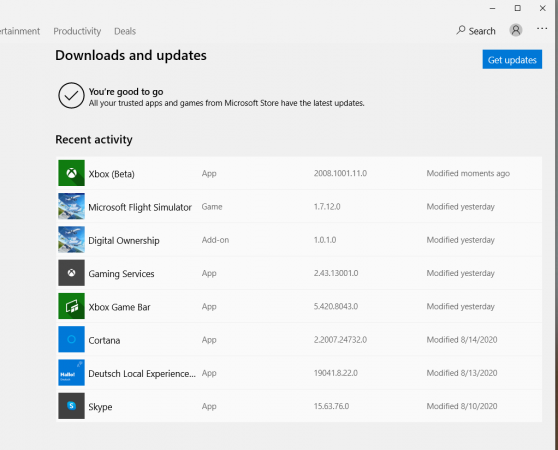Switch to the Deals tab
This screenshot has height=450, width=558.
point(125,31)
